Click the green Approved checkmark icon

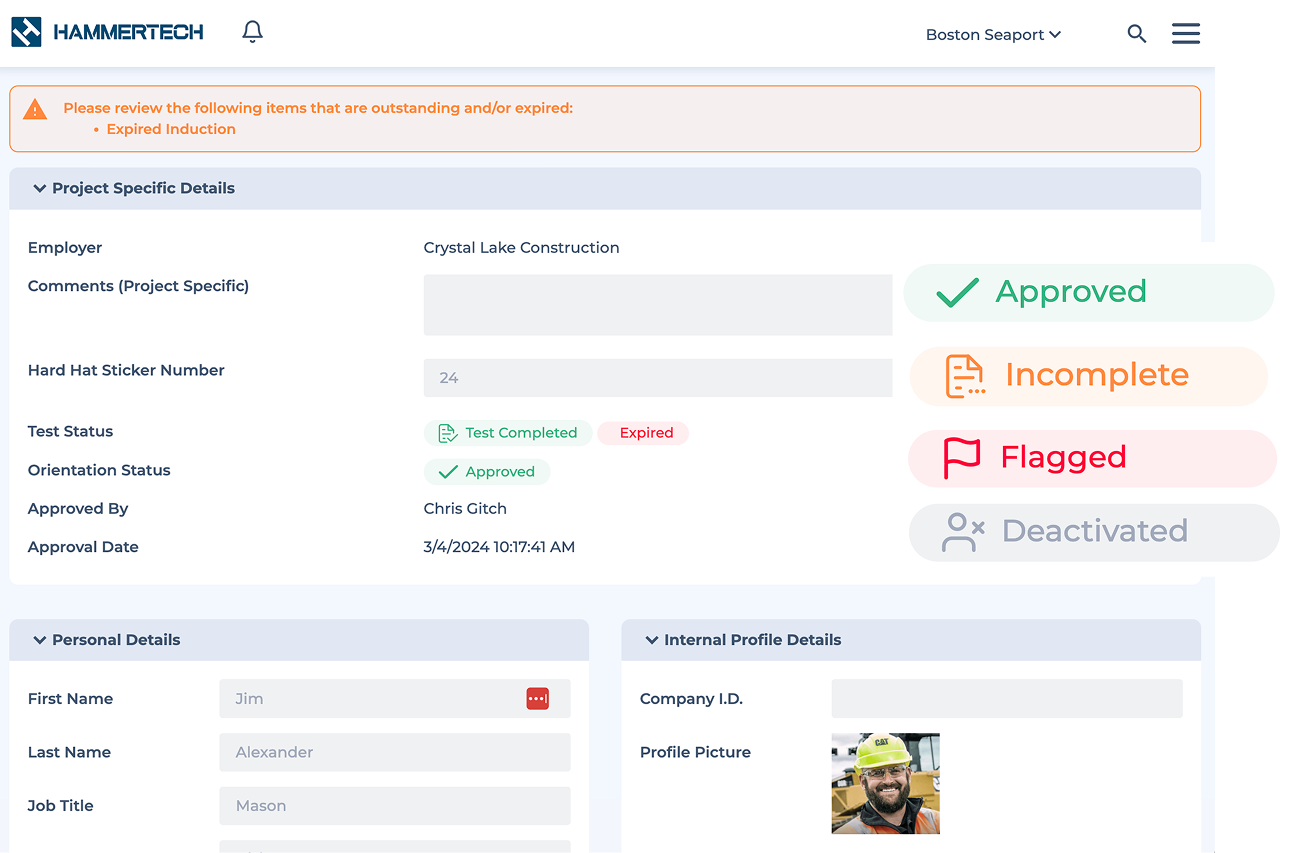pyautogui.click(x=957, y=292)
